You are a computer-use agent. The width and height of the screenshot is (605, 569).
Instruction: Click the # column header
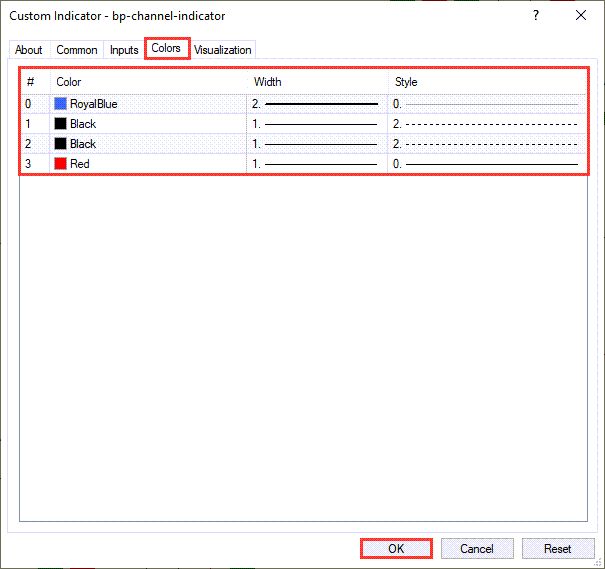pyautogui.click(x=35, y=82)
